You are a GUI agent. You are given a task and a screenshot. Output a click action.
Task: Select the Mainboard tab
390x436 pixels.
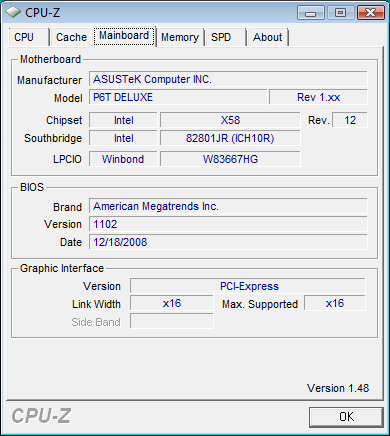tap(124, 36)
